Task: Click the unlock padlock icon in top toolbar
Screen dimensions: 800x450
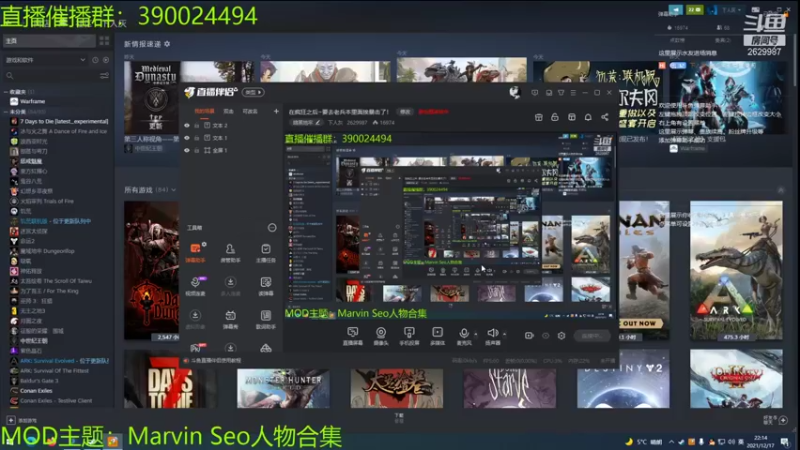Action: point(555,117)
